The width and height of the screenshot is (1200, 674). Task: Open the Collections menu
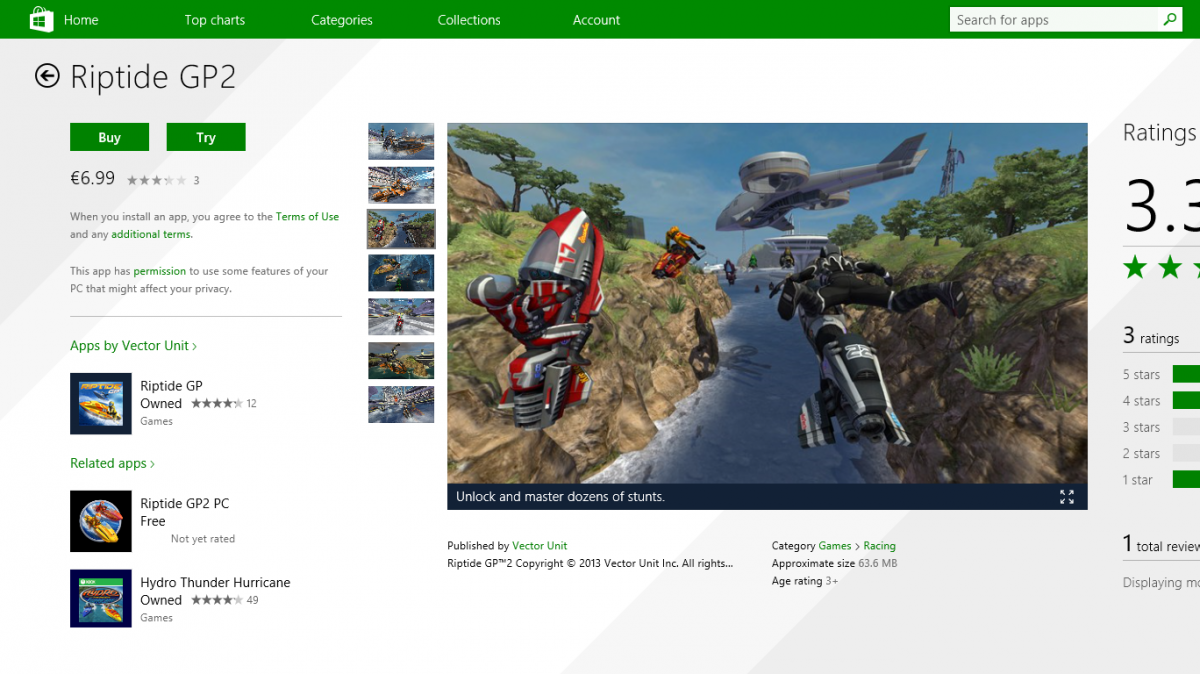coord(469,20)
